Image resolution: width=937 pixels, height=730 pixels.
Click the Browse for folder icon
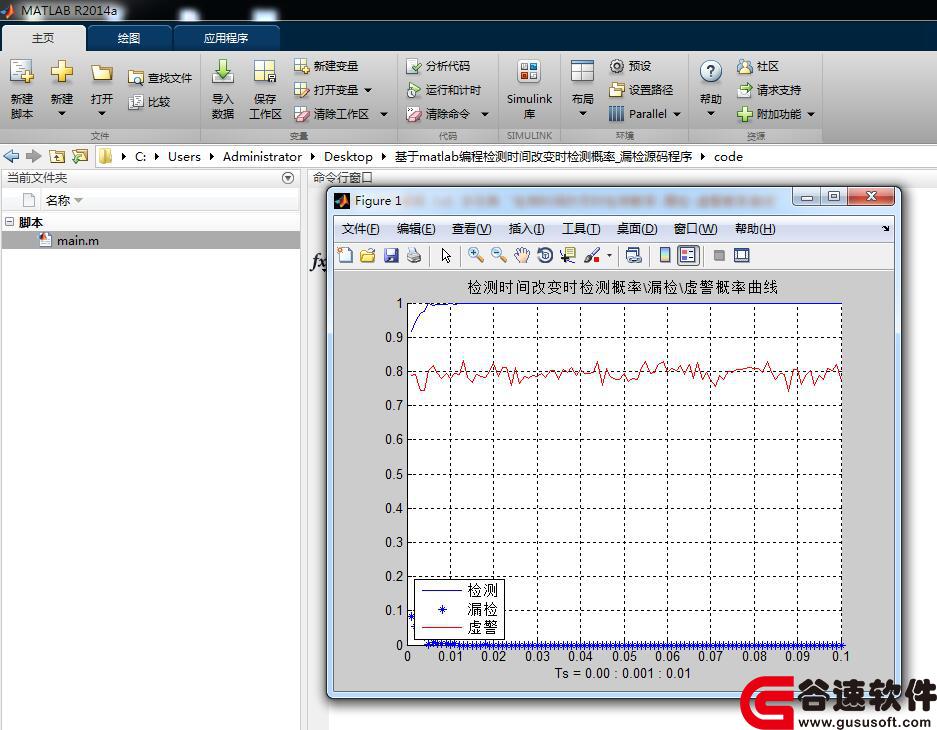(x=80, y=157)
